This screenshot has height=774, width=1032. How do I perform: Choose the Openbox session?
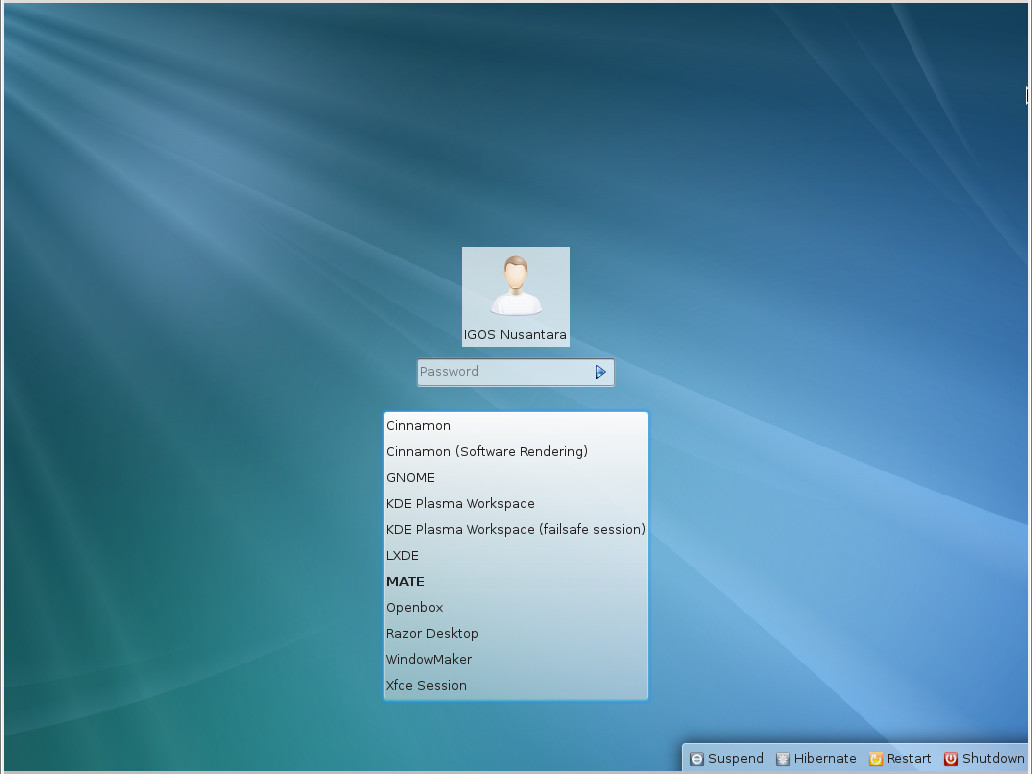(x=516, y=607)
